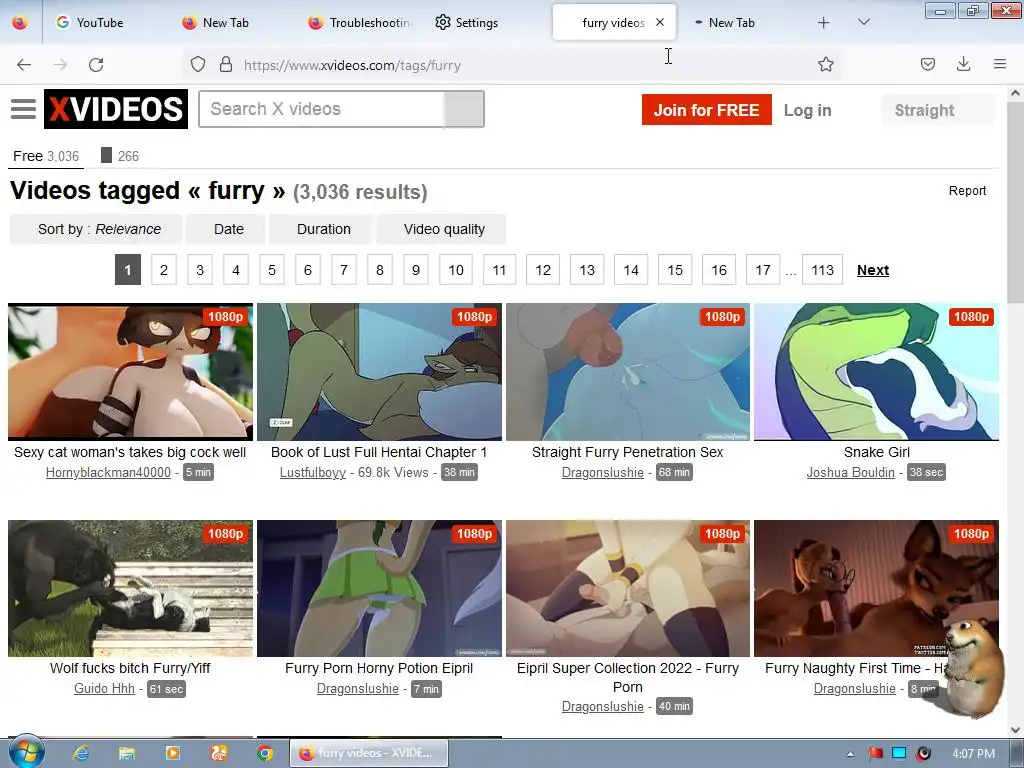Image resolution: width=1024 pixels, height=768 pixels.
Task: Show site security info via padlock icon
Action: coord(226,64)
